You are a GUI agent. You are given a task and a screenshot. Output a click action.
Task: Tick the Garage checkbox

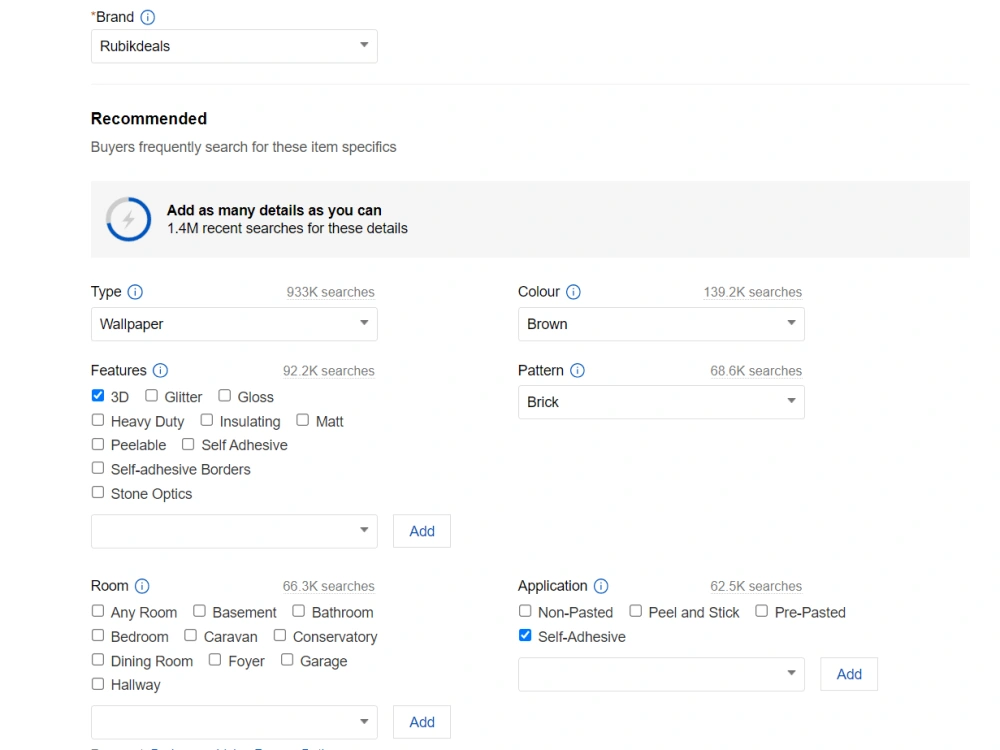(287, 659)
